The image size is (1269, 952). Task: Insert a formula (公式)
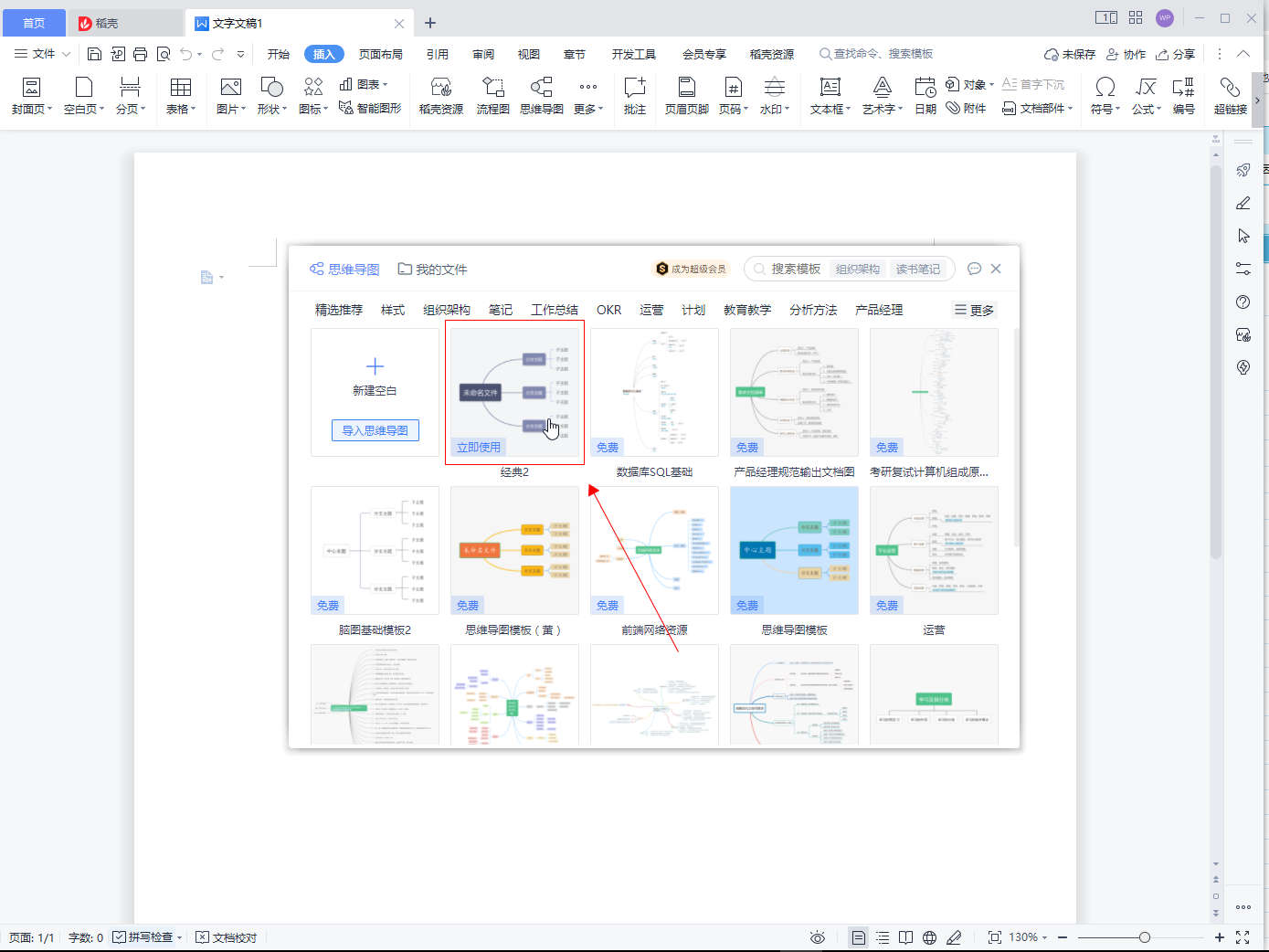tap(1146, 96)
